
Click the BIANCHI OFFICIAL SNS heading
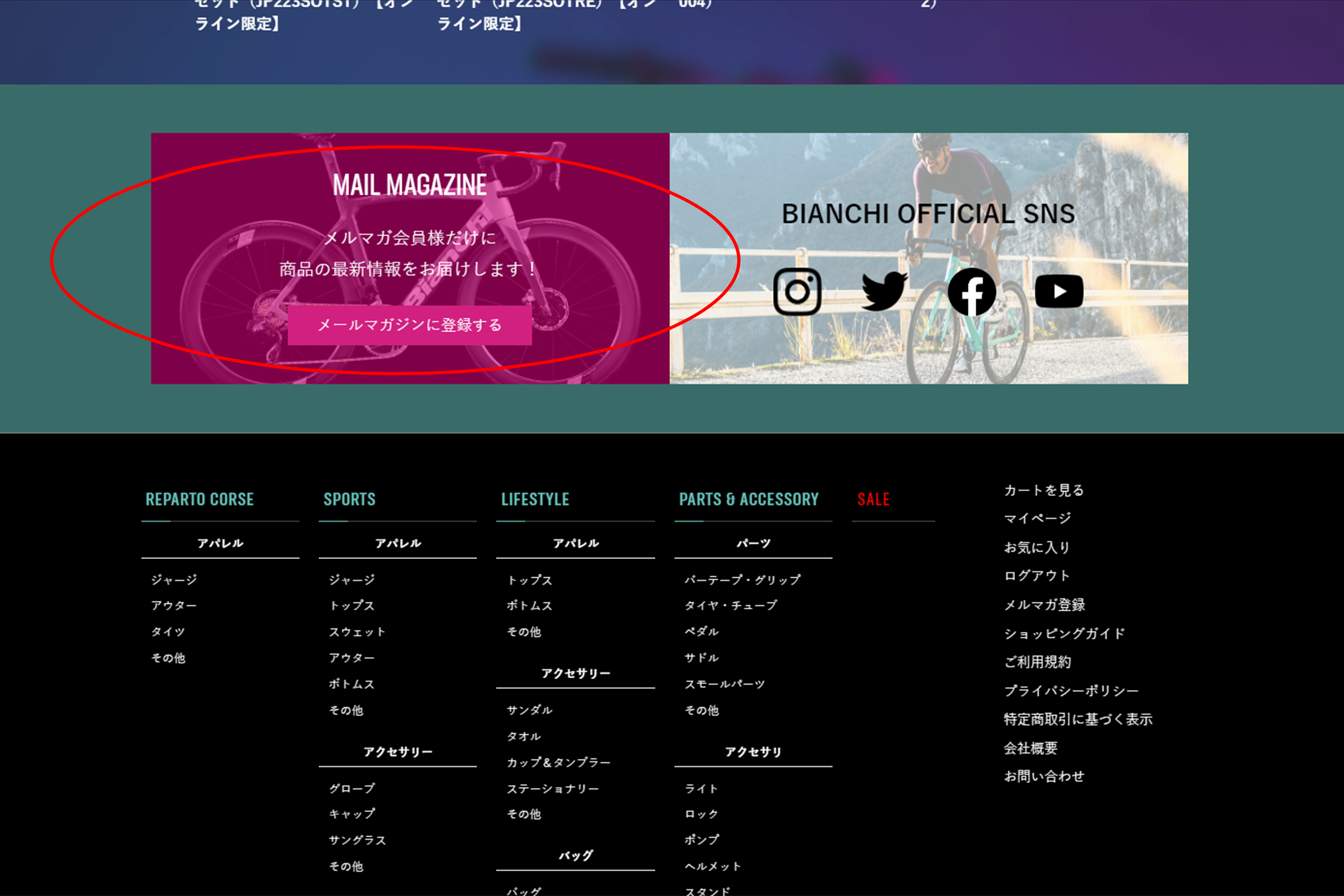(x=929, y=214)
